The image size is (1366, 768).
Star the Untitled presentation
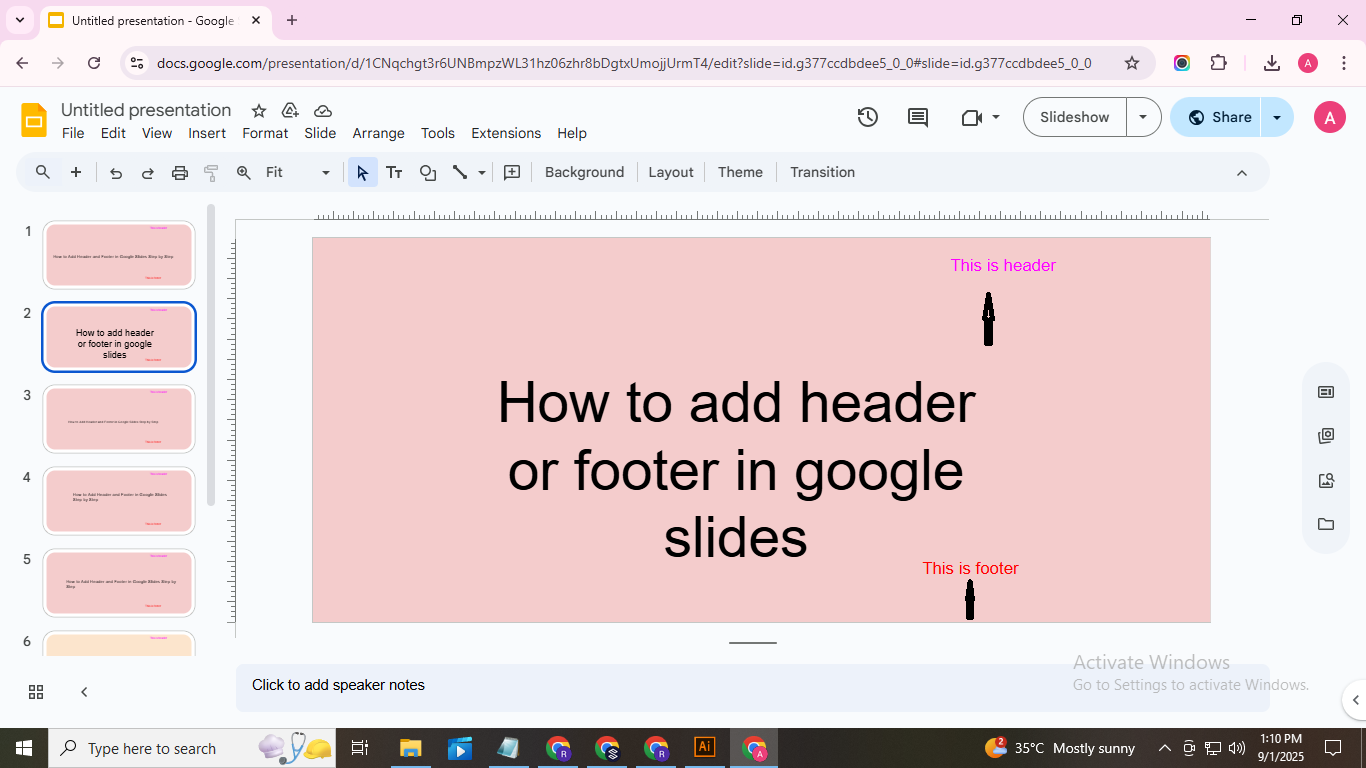[x=259, y=111]
